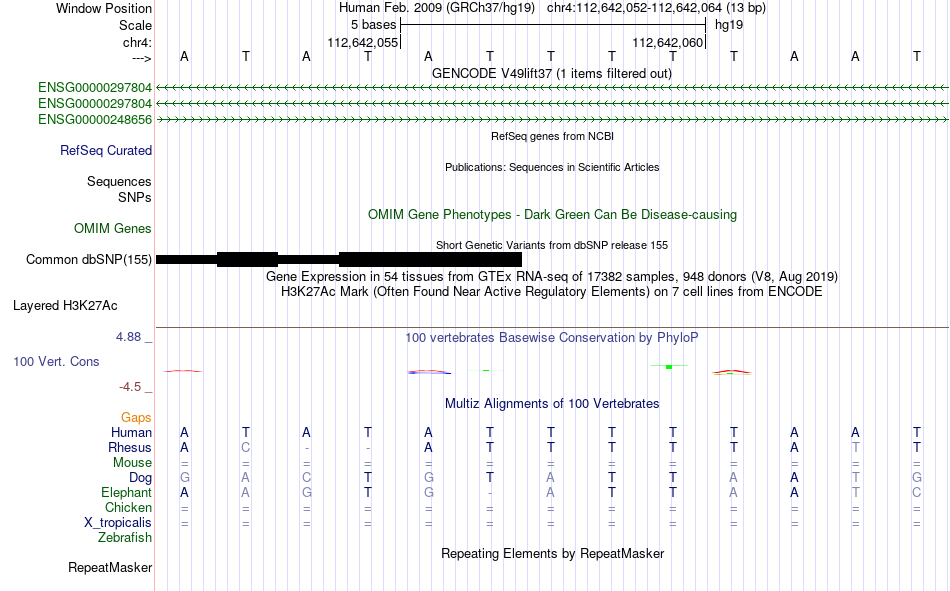Select the Common dbSNP(155) track label

(89, 259)
